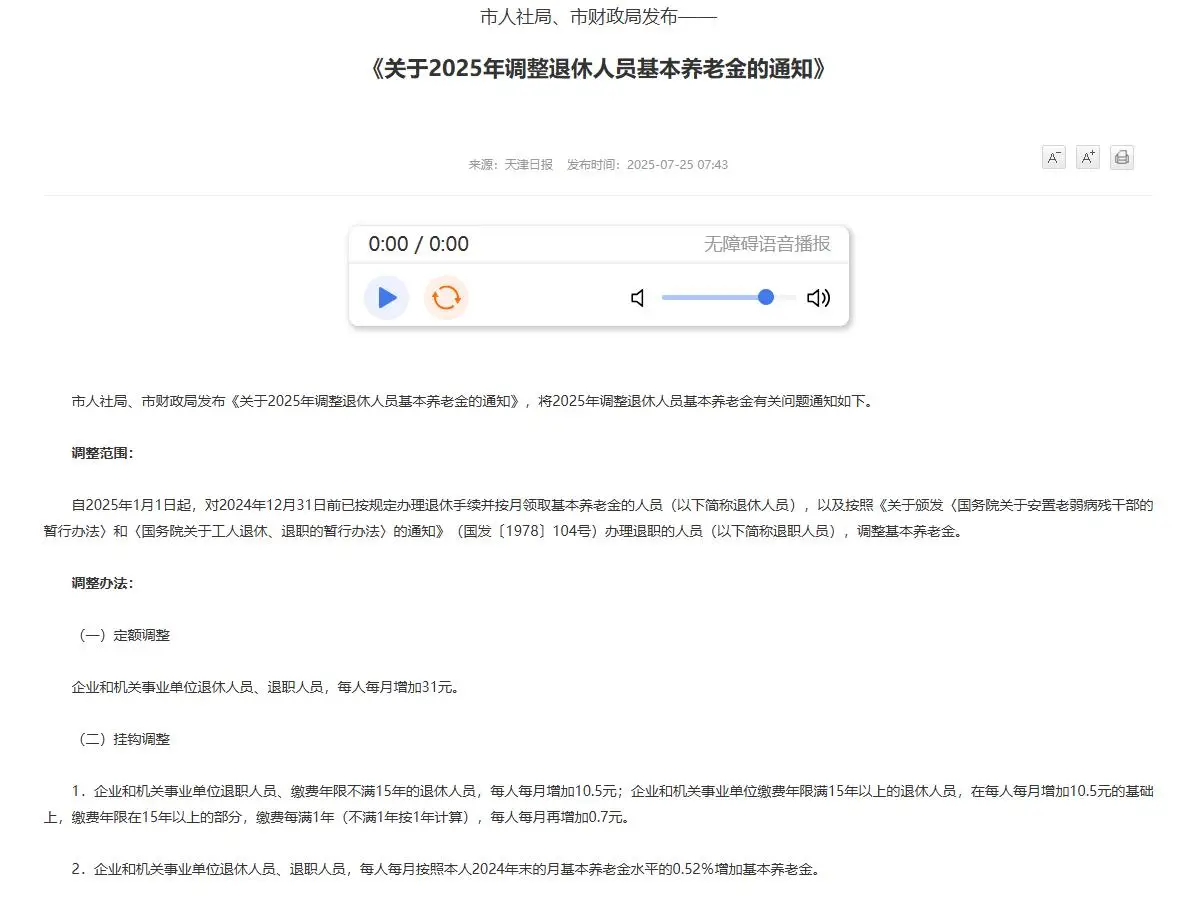This screenshot has height=898, width=1199.
Task: Toggle audio repeat with the circular arrows control
Action: click(446, 297)
